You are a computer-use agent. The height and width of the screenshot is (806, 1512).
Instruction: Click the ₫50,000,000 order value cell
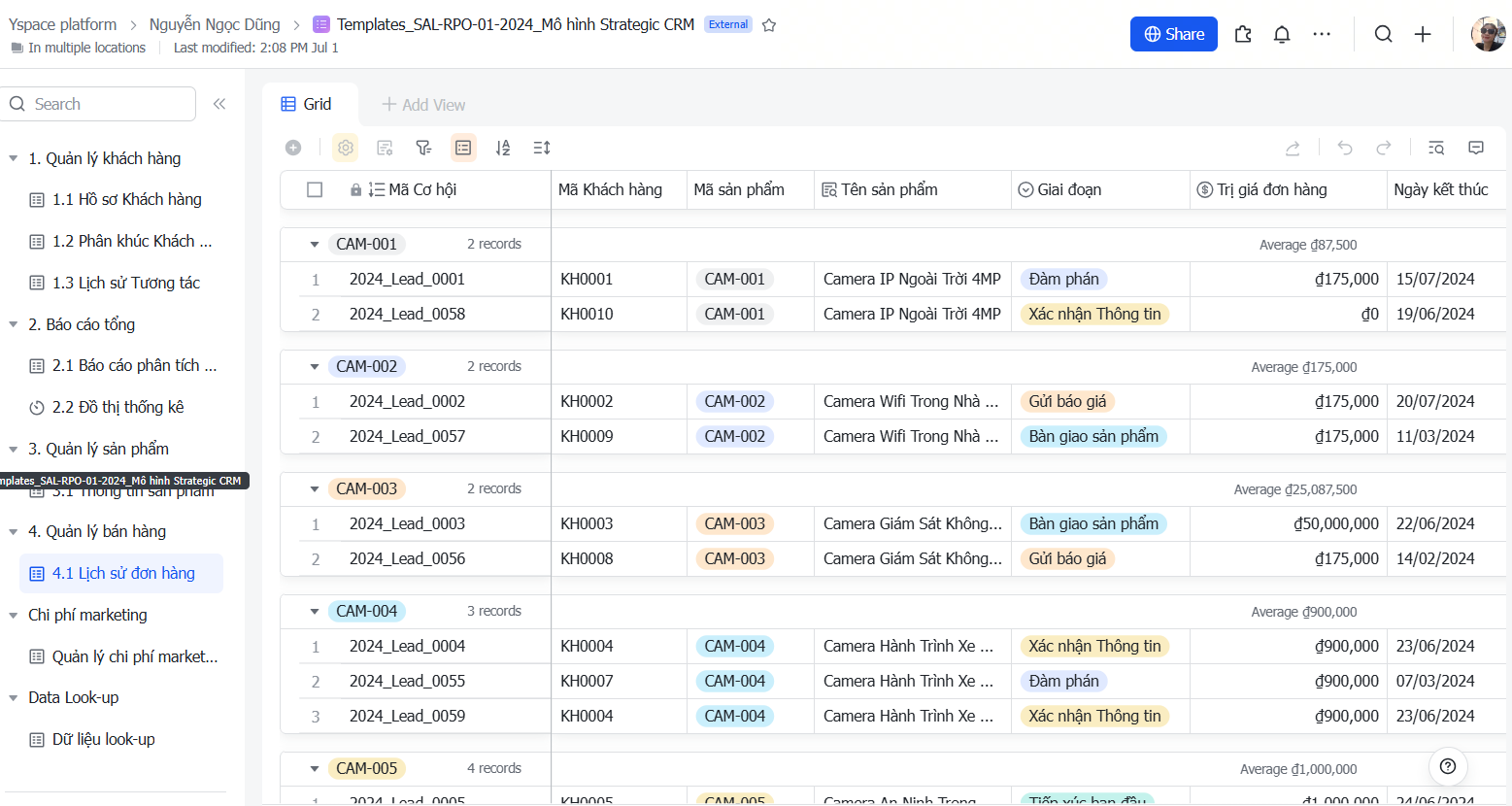1289,523
